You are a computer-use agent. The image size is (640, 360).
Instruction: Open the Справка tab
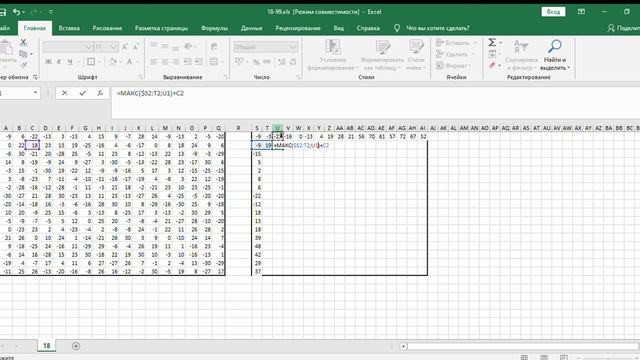click(x=368, y=28)
